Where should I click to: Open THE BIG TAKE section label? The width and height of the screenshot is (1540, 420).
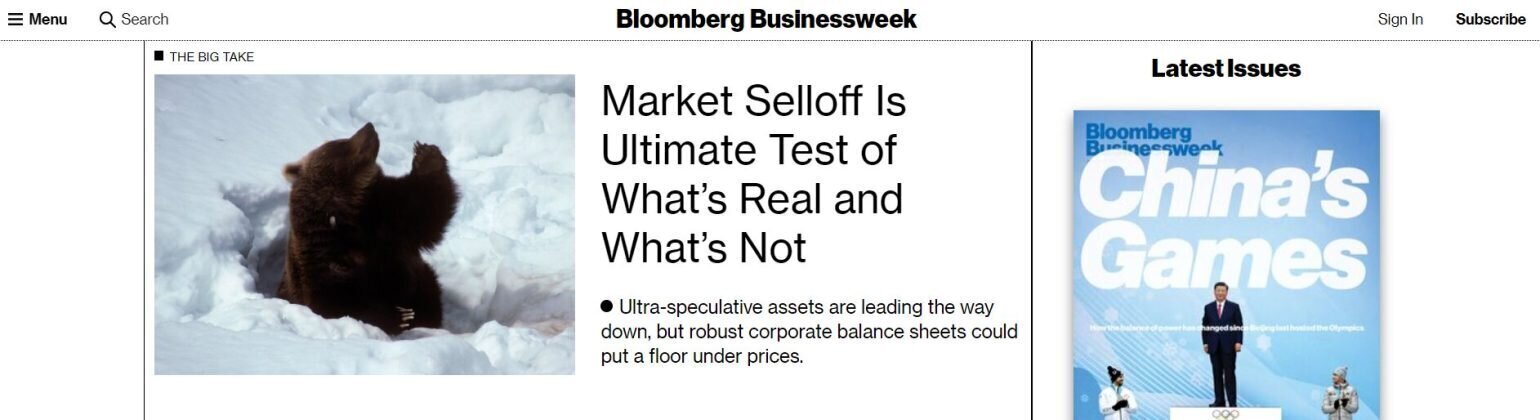211,57
